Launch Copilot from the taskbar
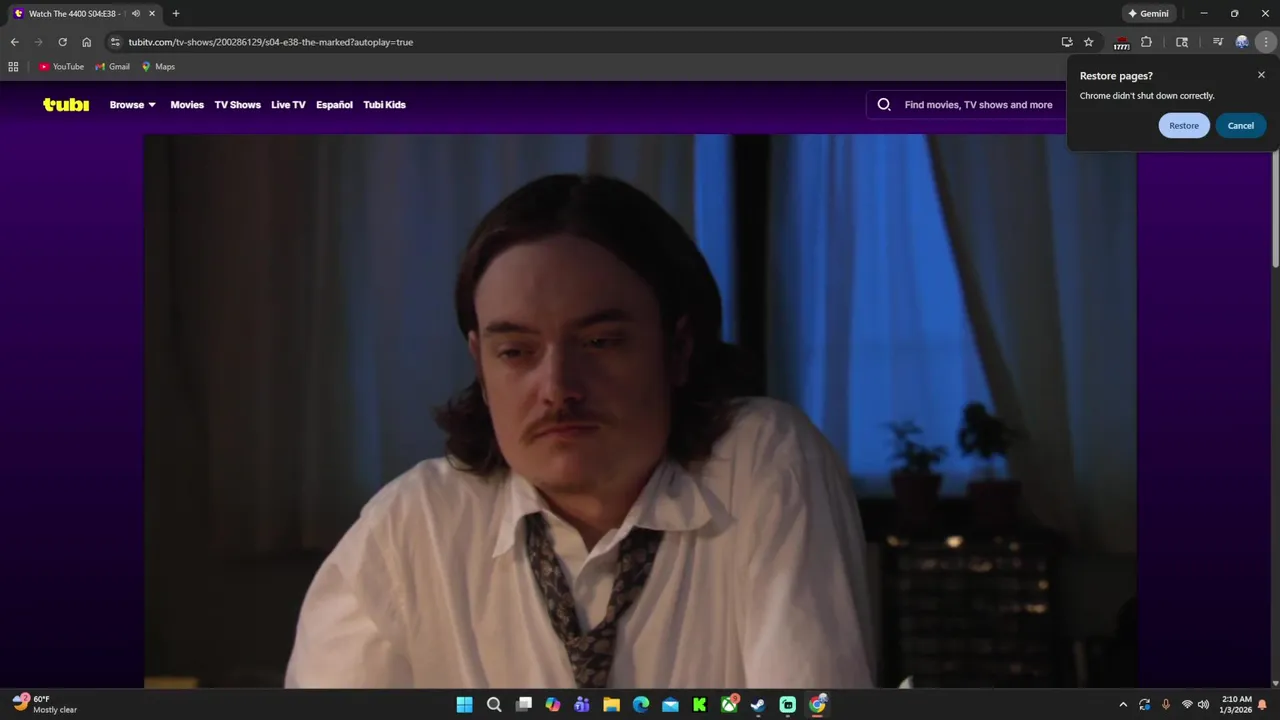 (553, 705)
